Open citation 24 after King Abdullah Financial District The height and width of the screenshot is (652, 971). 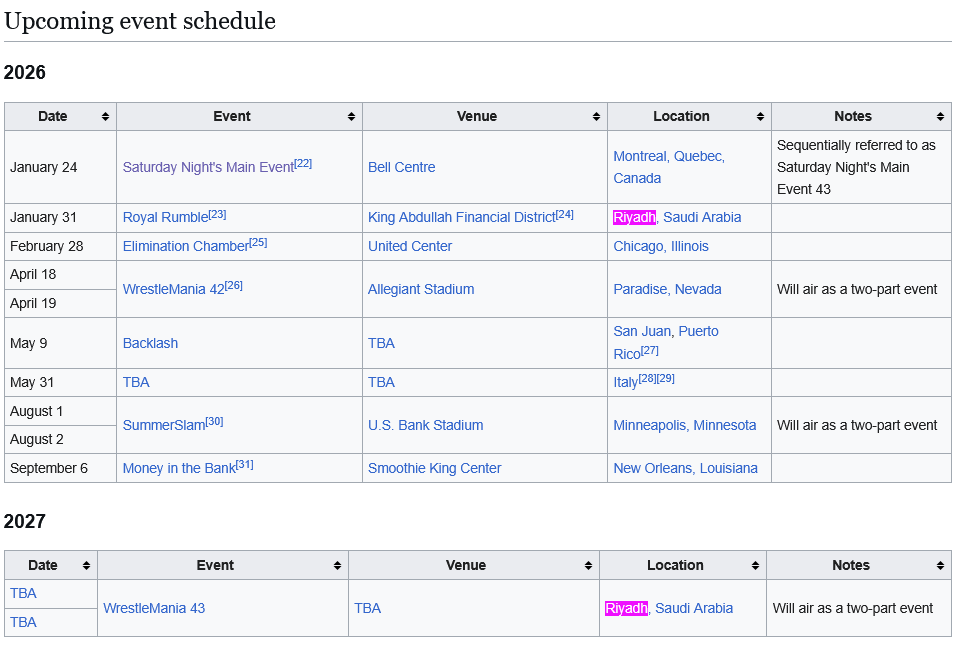click(x=565, y=214)
